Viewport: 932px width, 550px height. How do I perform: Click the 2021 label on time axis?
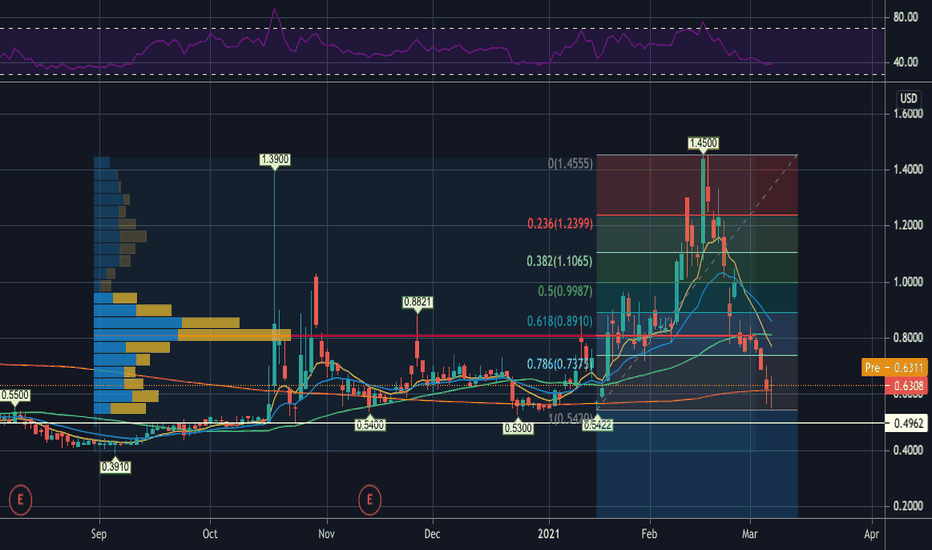point(549,534)
